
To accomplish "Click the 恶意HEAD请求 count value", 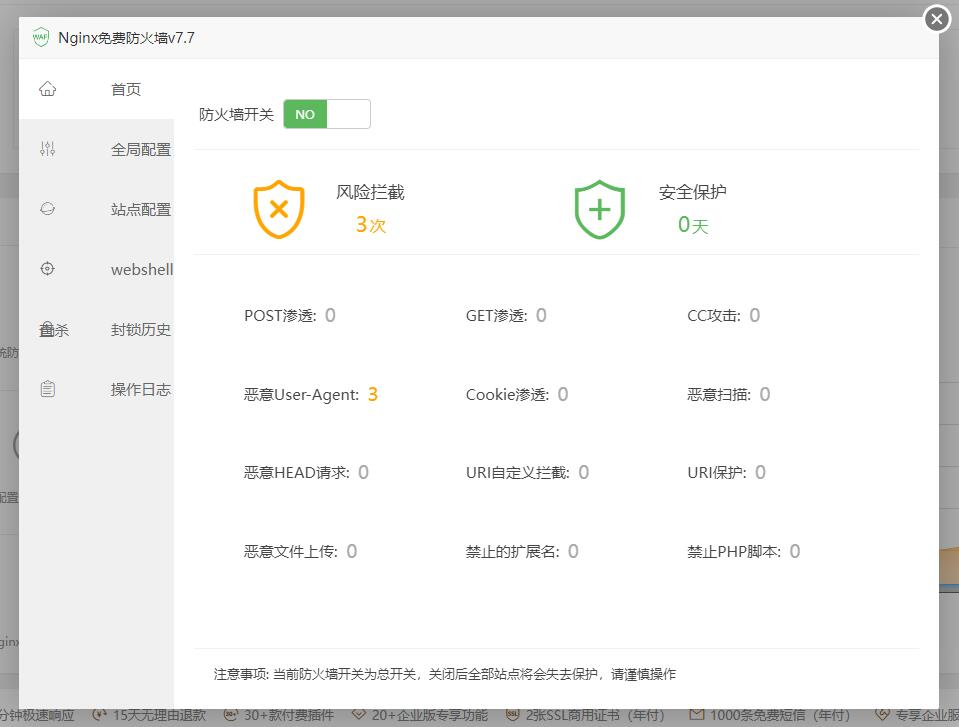I will point(363,472).
